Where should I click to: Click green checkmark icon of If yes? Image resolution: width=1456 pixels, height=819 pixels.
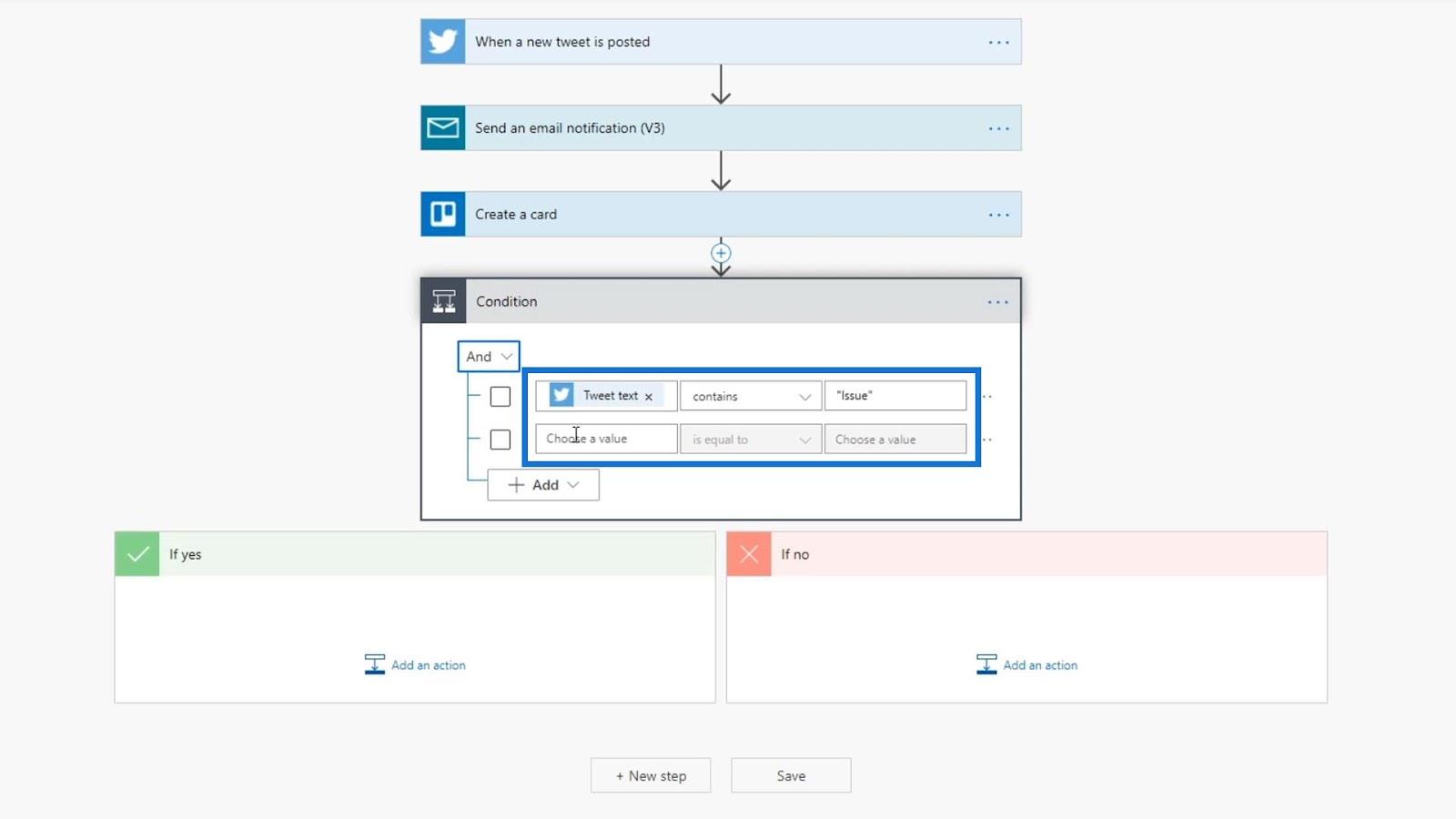pos(137,554)
